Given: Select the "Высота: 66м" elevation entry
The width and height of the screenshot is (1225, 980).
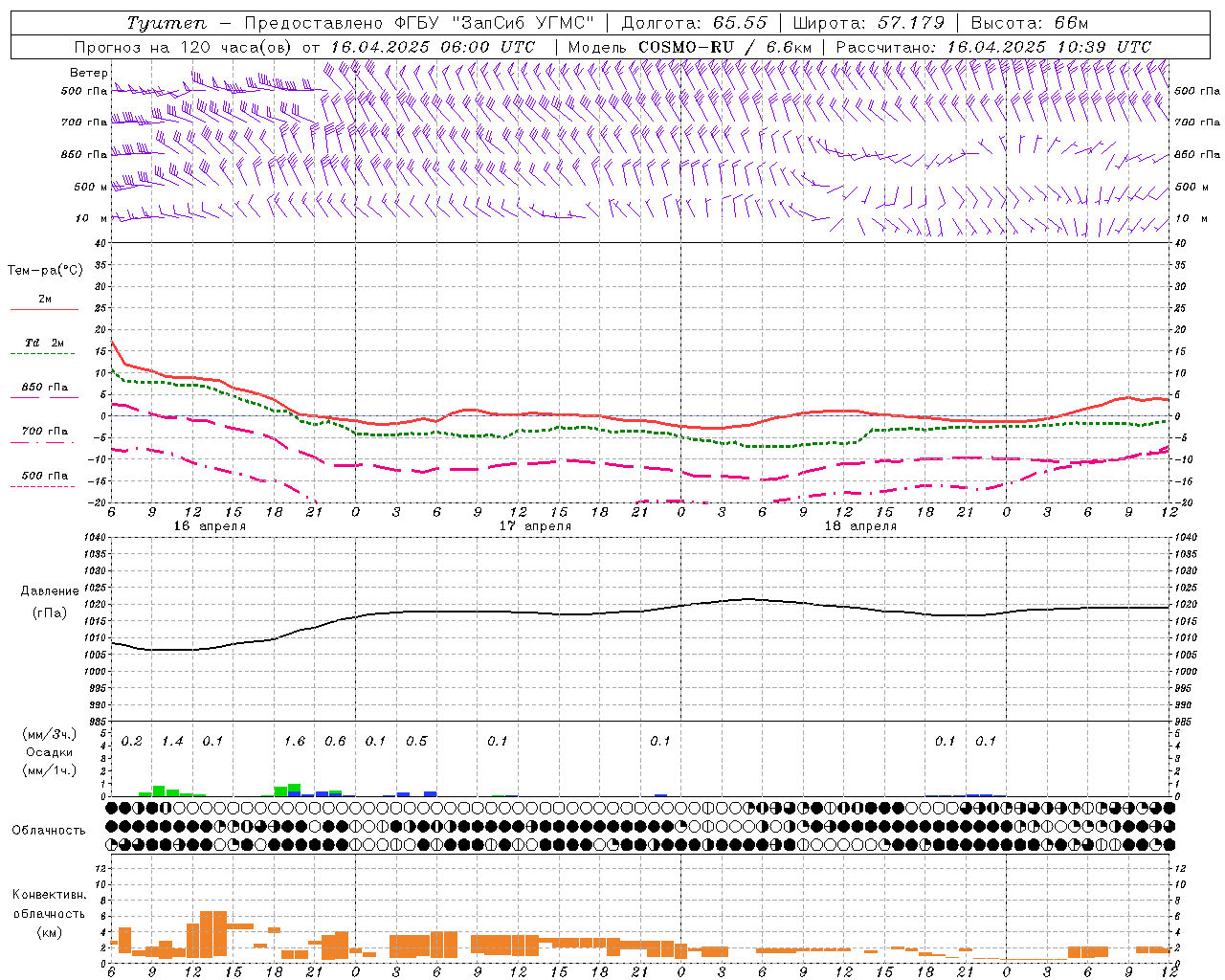Looking at the screenshot, I should click(x=1029, y=23).
